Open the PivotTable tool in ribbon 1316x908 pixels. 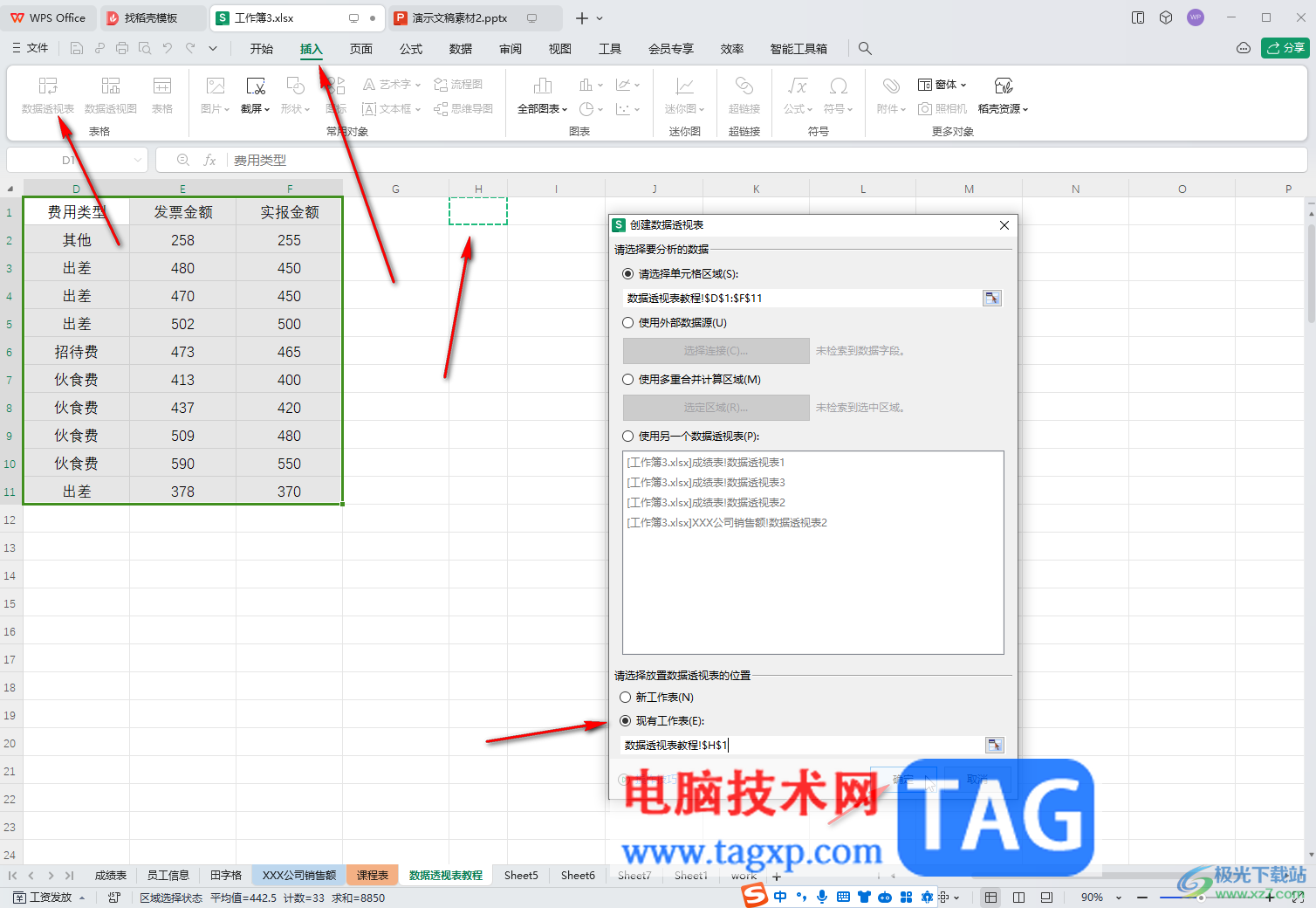(x=48, y=95)
